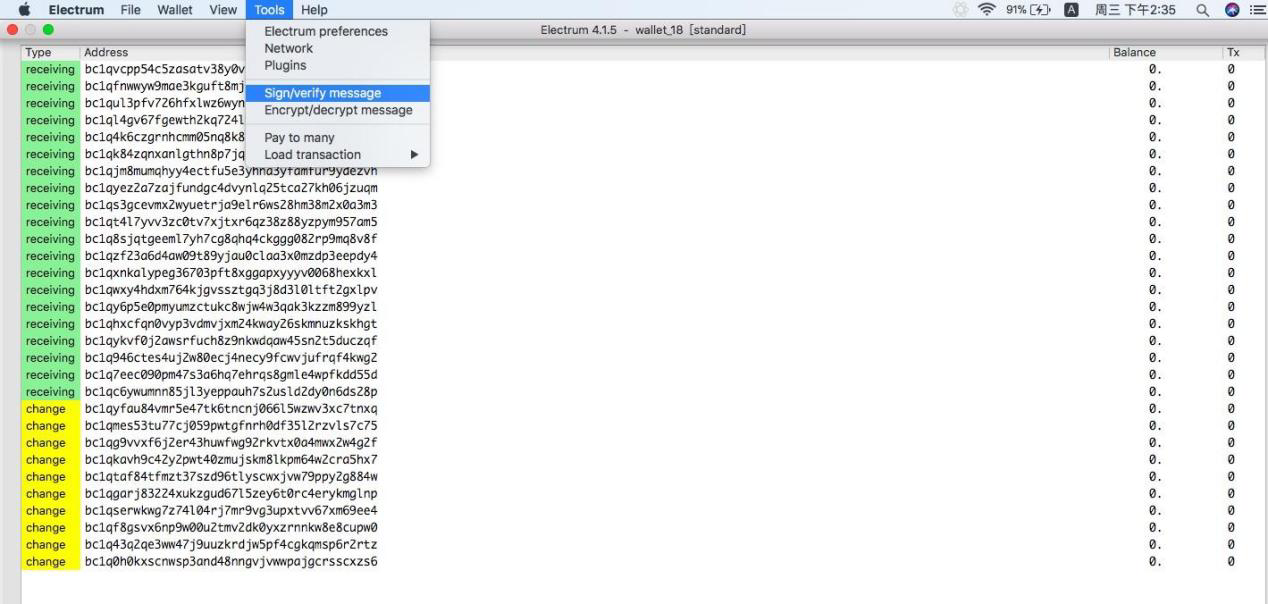The image size is (1268, 604).
Task: Choose Encrypt/decrypt message
Action: click(338, 110)
